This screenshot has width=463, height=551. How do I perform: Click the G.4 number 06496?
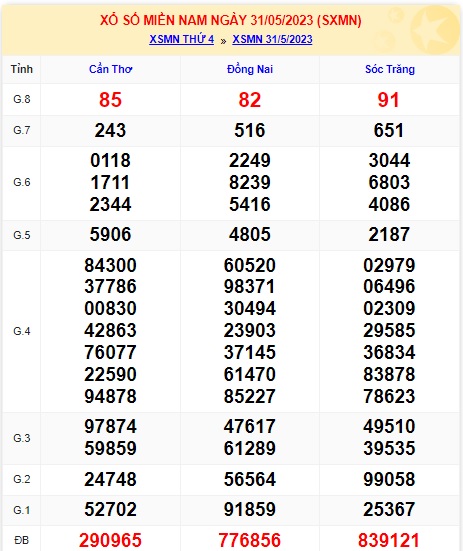(389, 286)
